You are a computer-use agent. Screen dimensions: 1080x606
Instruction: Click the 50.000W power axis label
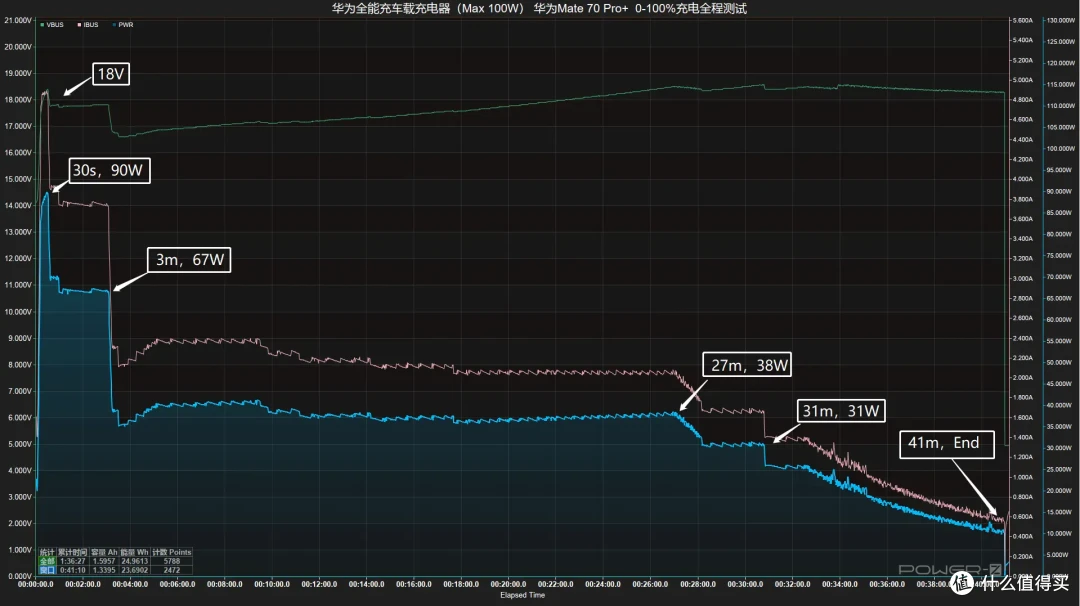[1061, 362]
